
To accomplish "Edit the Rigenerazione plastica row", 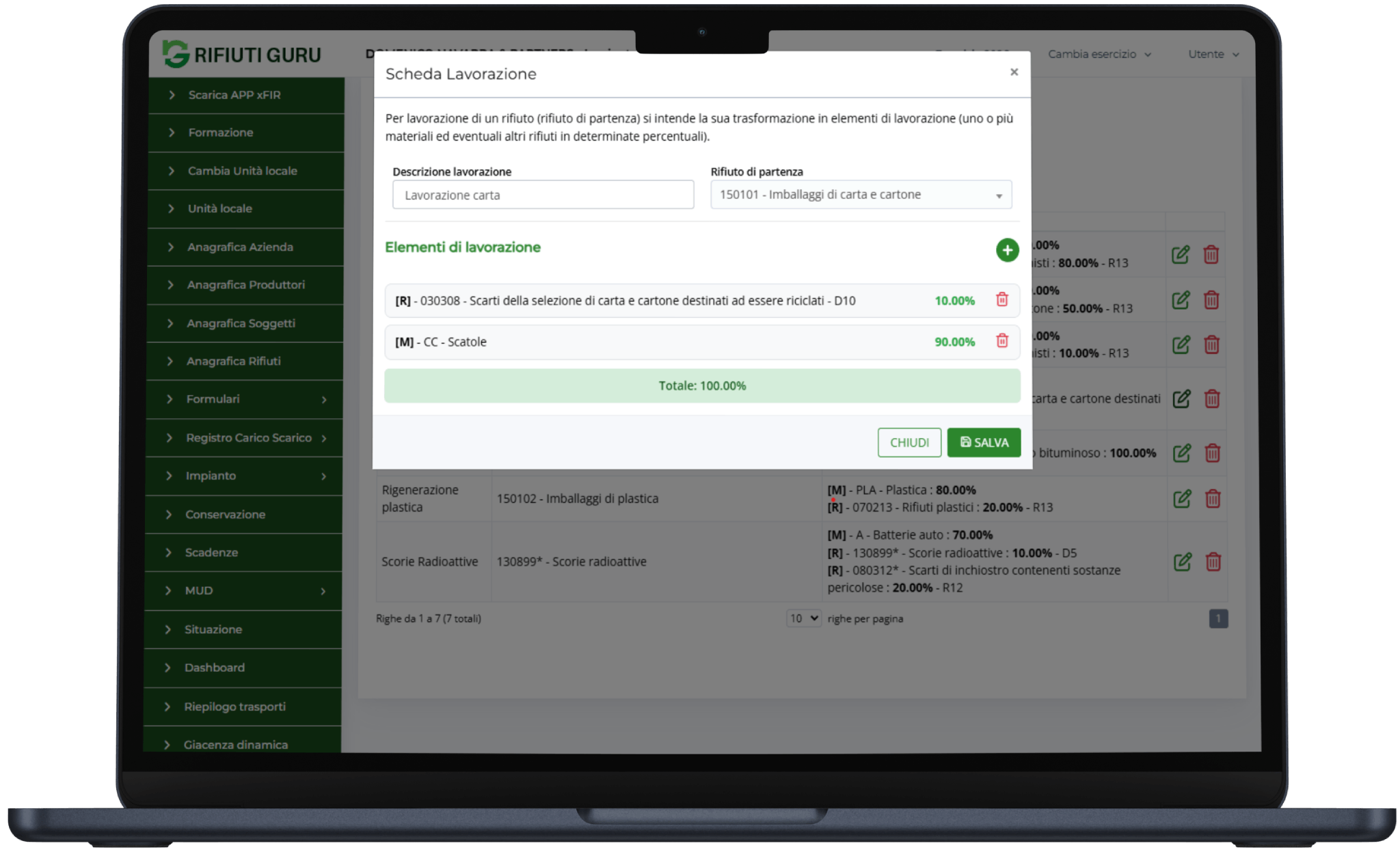I will 1181,499.
